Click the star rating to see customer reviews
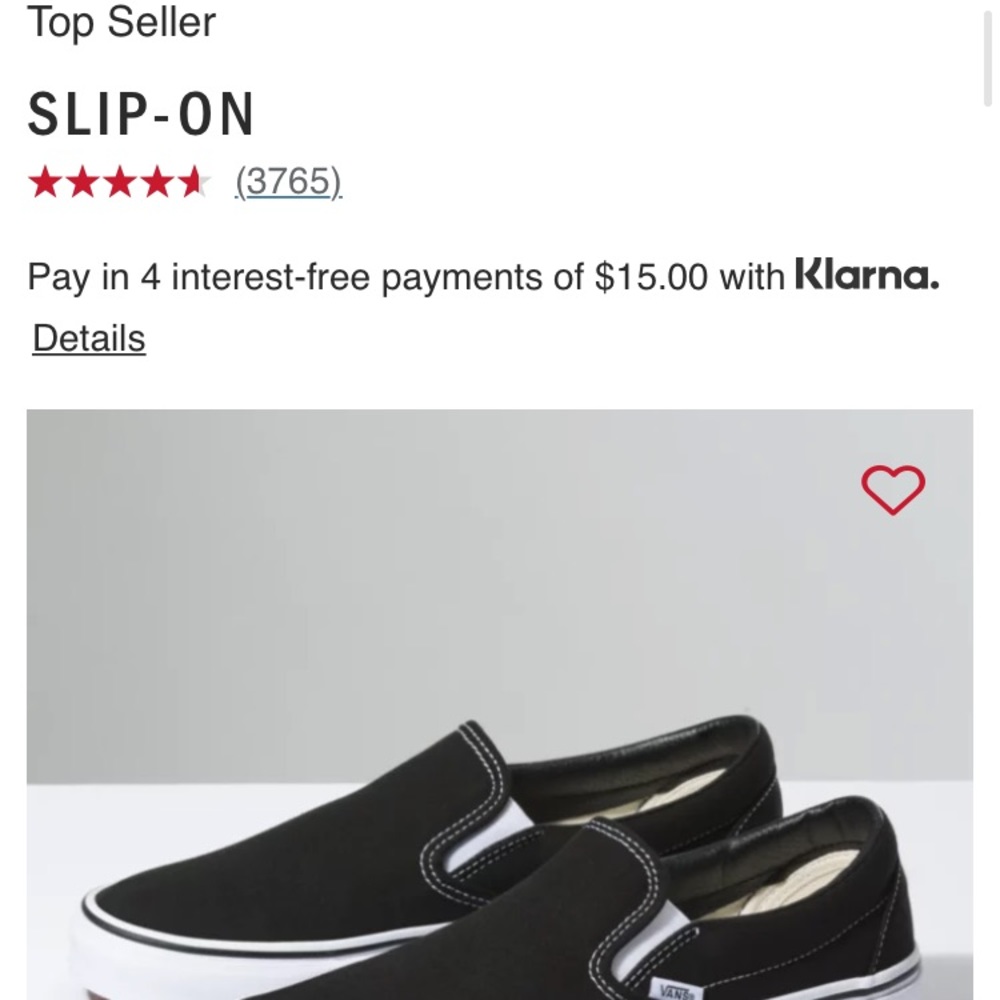 pos(120,182)
